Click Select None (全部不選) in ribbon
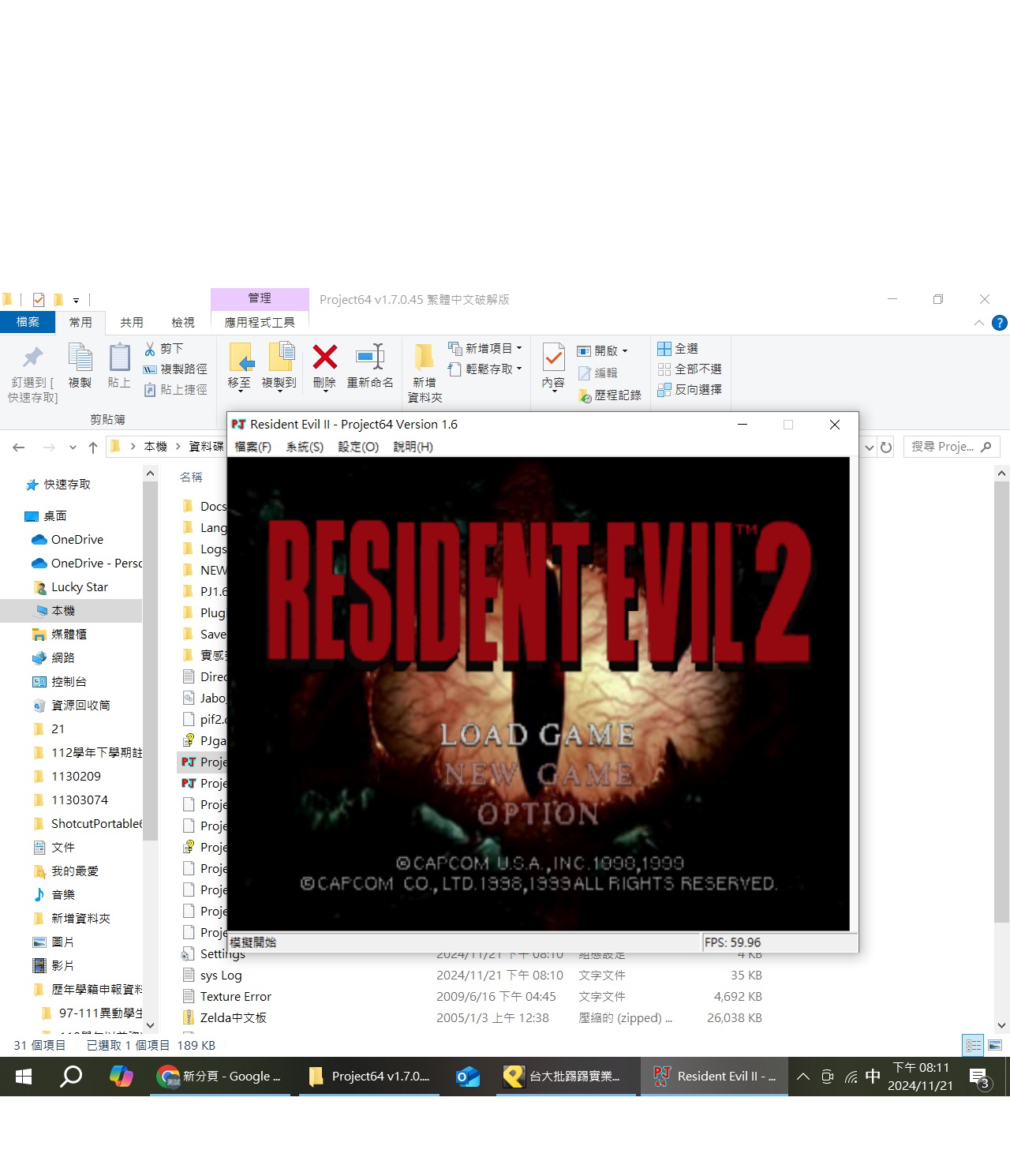Viewport: 1010px width, 1176px height. (689, 369)
